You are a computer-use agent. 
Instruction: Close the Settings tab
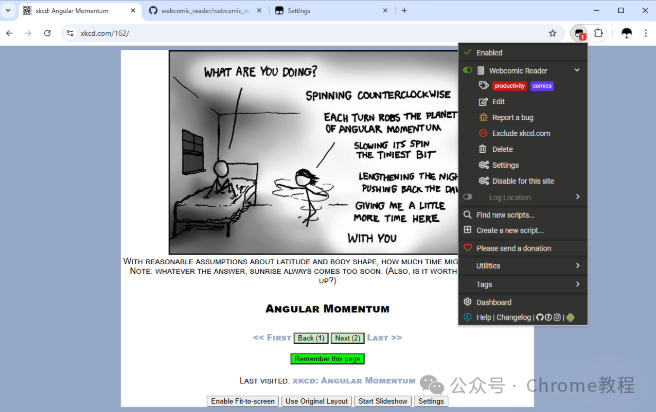[385, 10]
